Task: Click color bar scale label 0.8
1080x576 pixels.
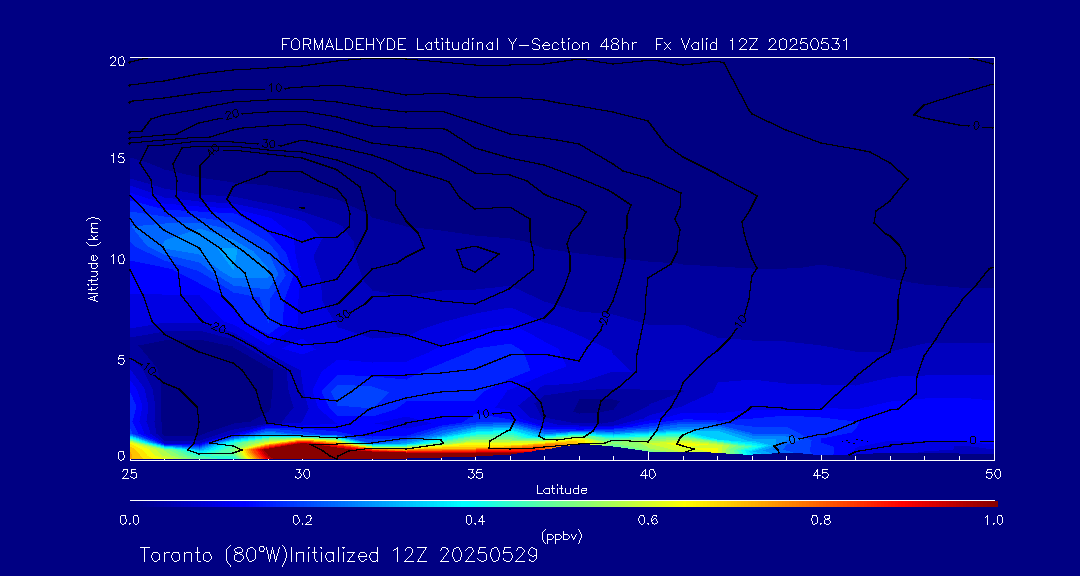Action: (x=821, y=520)
